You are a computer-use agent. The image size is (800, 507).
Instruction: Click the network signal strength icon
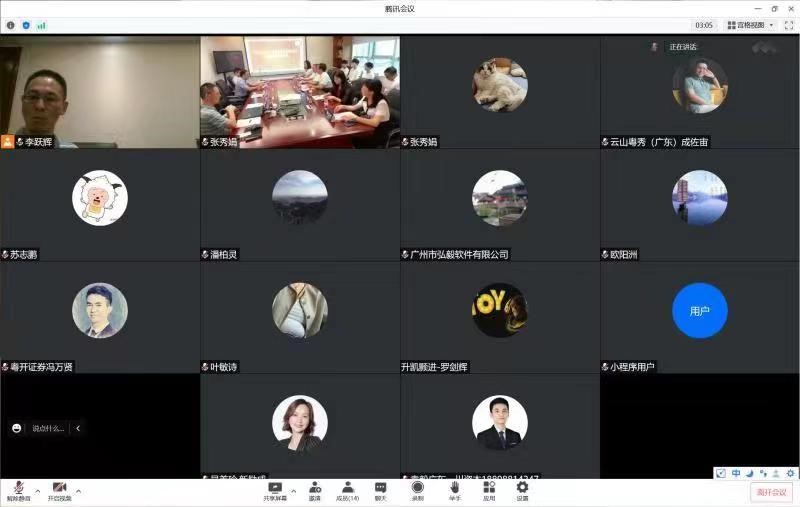[x=41, y=25]
